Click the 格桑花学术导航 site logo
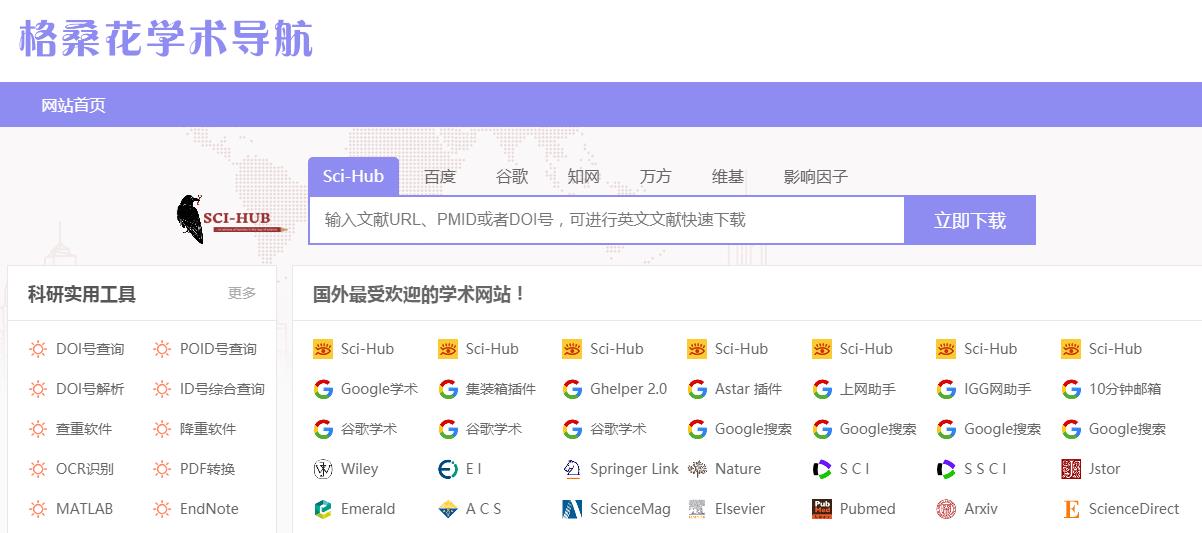The width and height of the screenshot is (1202, 533). click(166, 37)
